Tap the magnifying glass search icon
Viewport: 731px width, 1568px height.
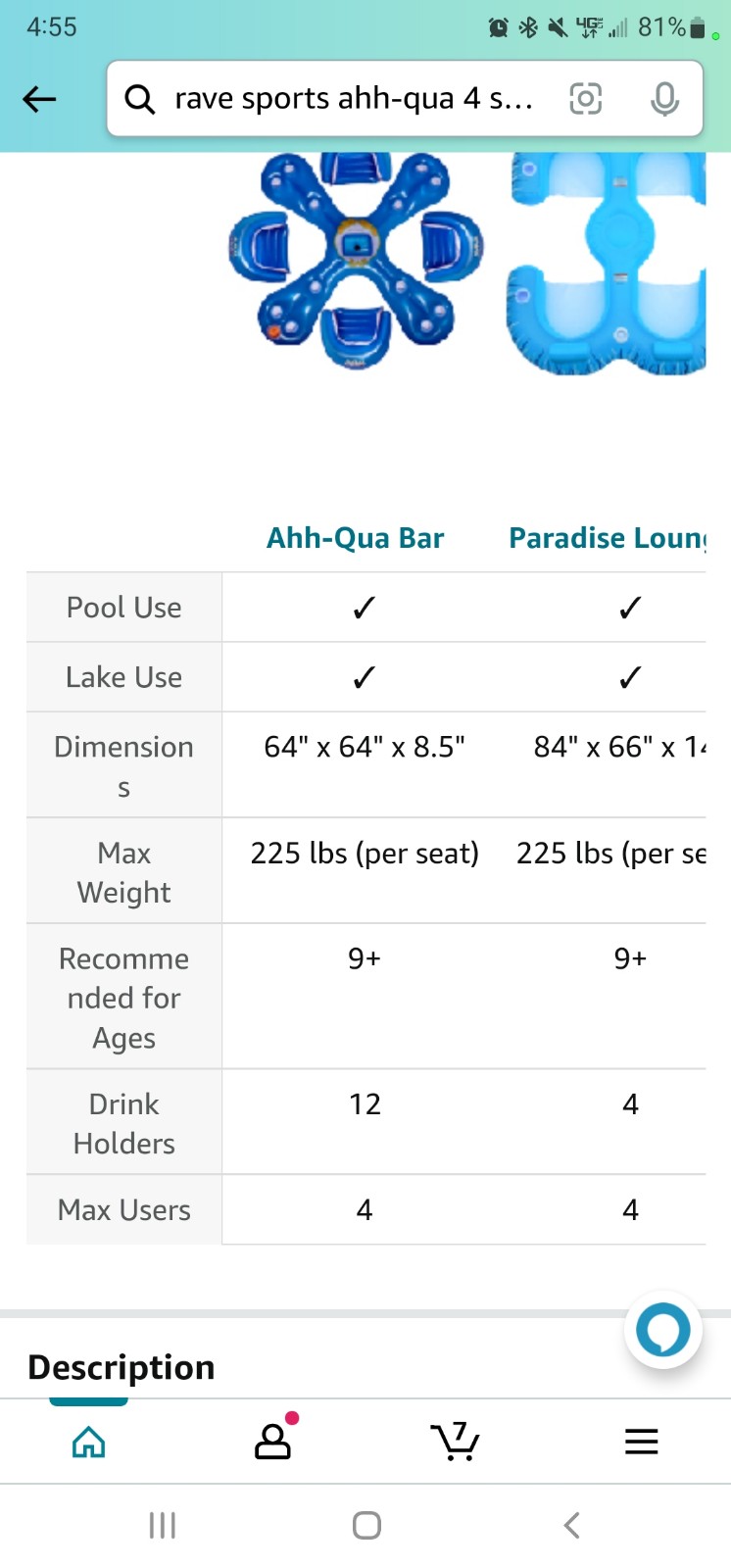(139, 99)
